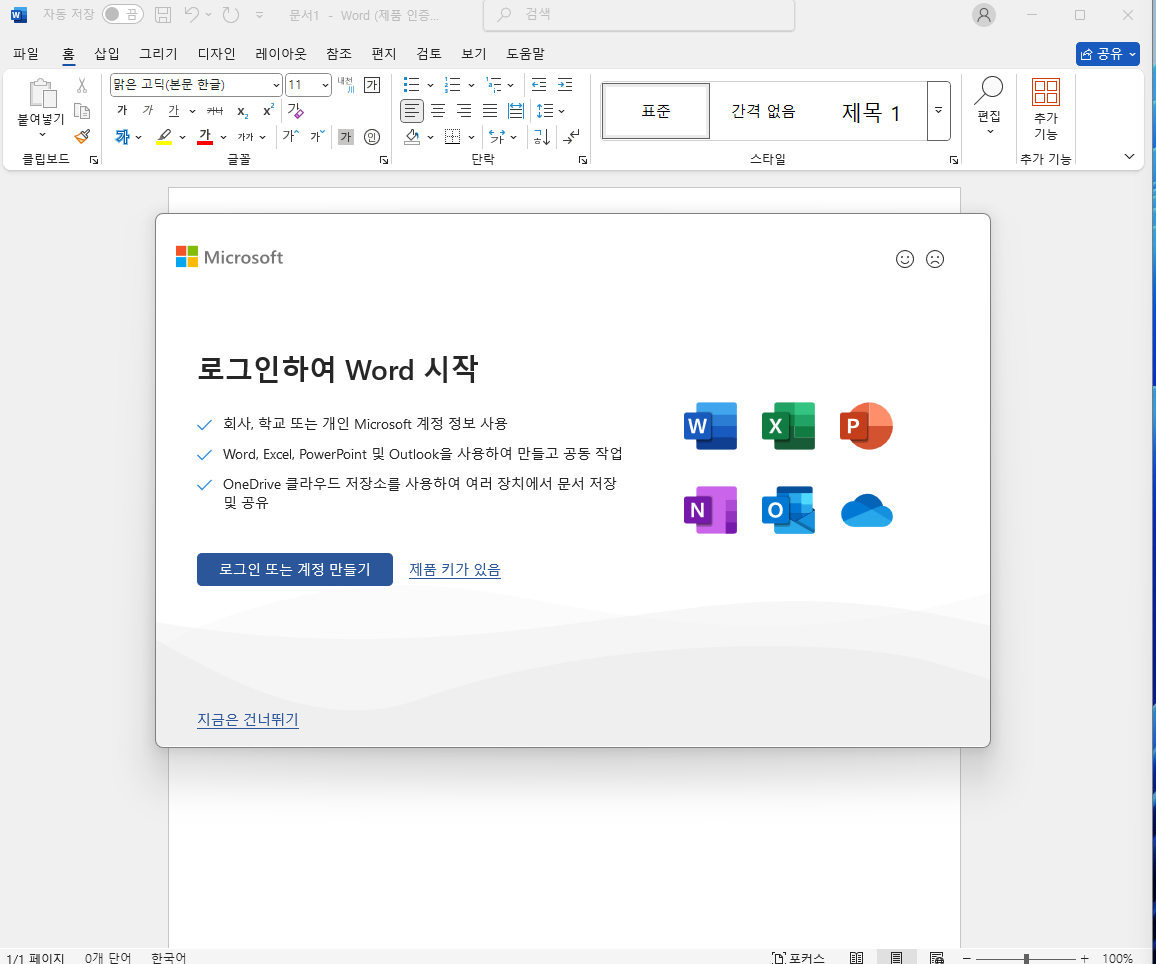Toggle center alignment button
The image size is (1156, 964).
coord(438,111)
